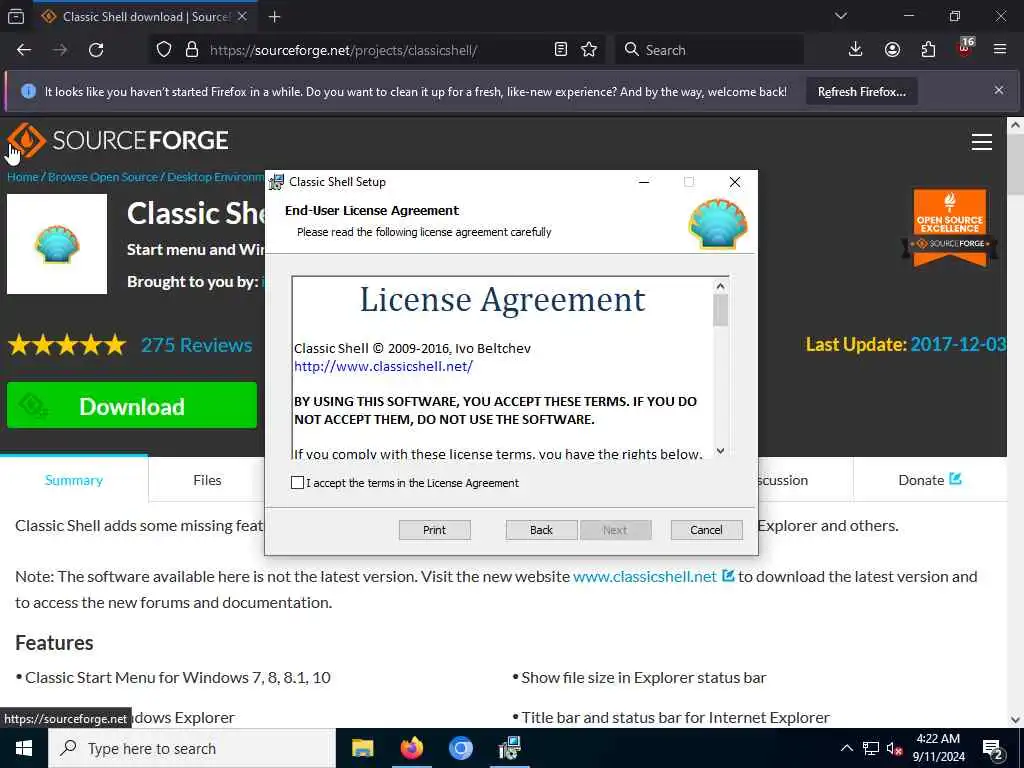The width and height of the screenshot is (1024, 768).
Task: Show hidden system tray icons
Action: tap(846, 748)
